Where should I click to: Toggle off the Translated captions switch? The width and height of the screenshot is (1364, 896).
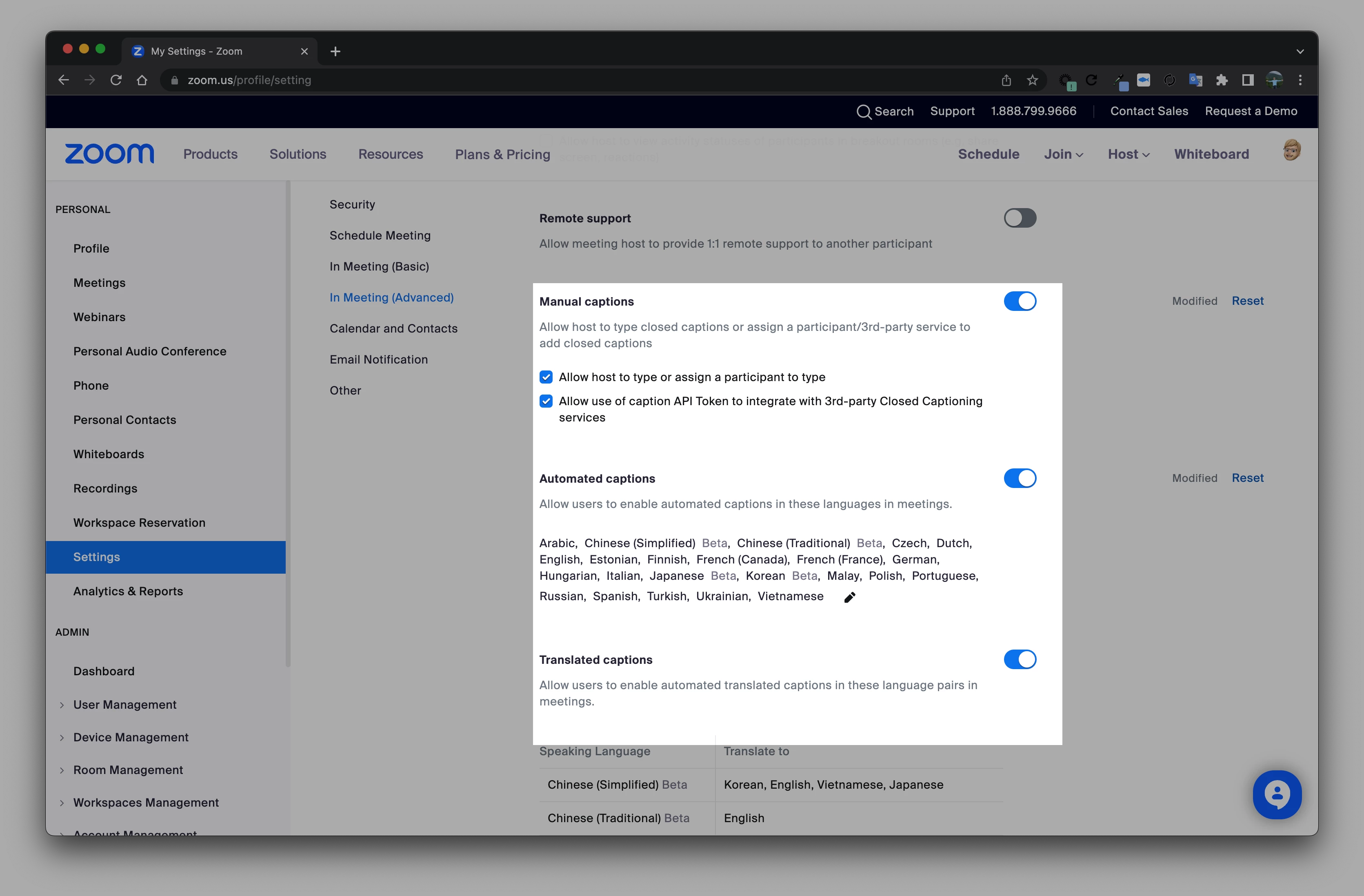(1020, 659)
